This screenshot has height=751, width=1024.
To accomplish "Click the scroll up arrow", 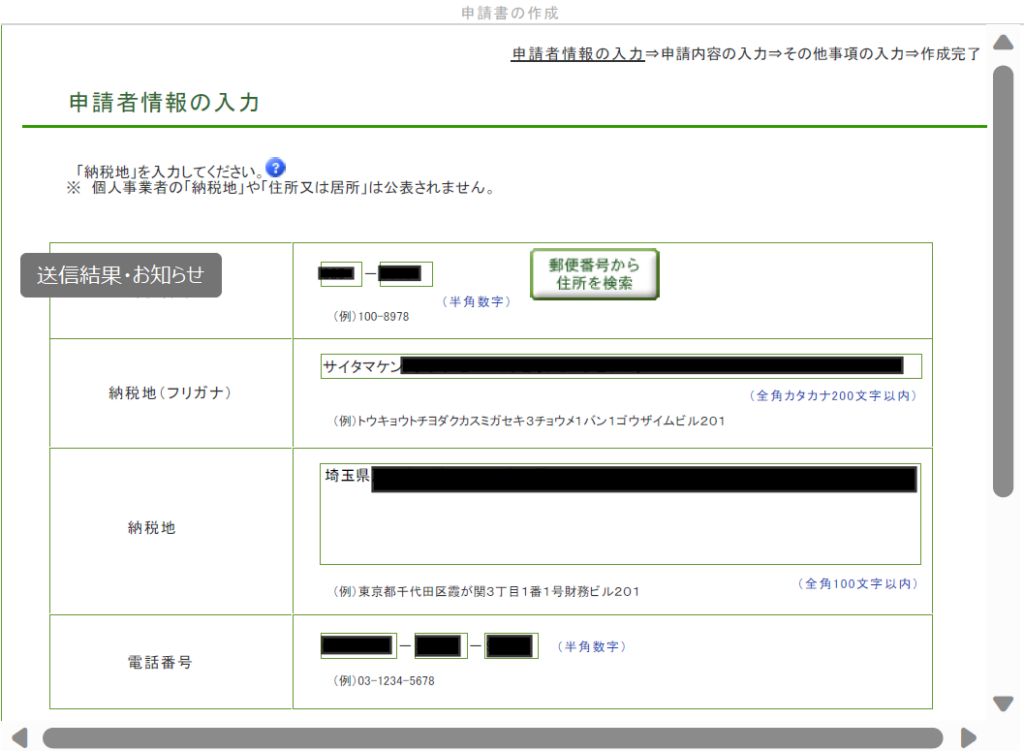I will (x=1003, y=42).
